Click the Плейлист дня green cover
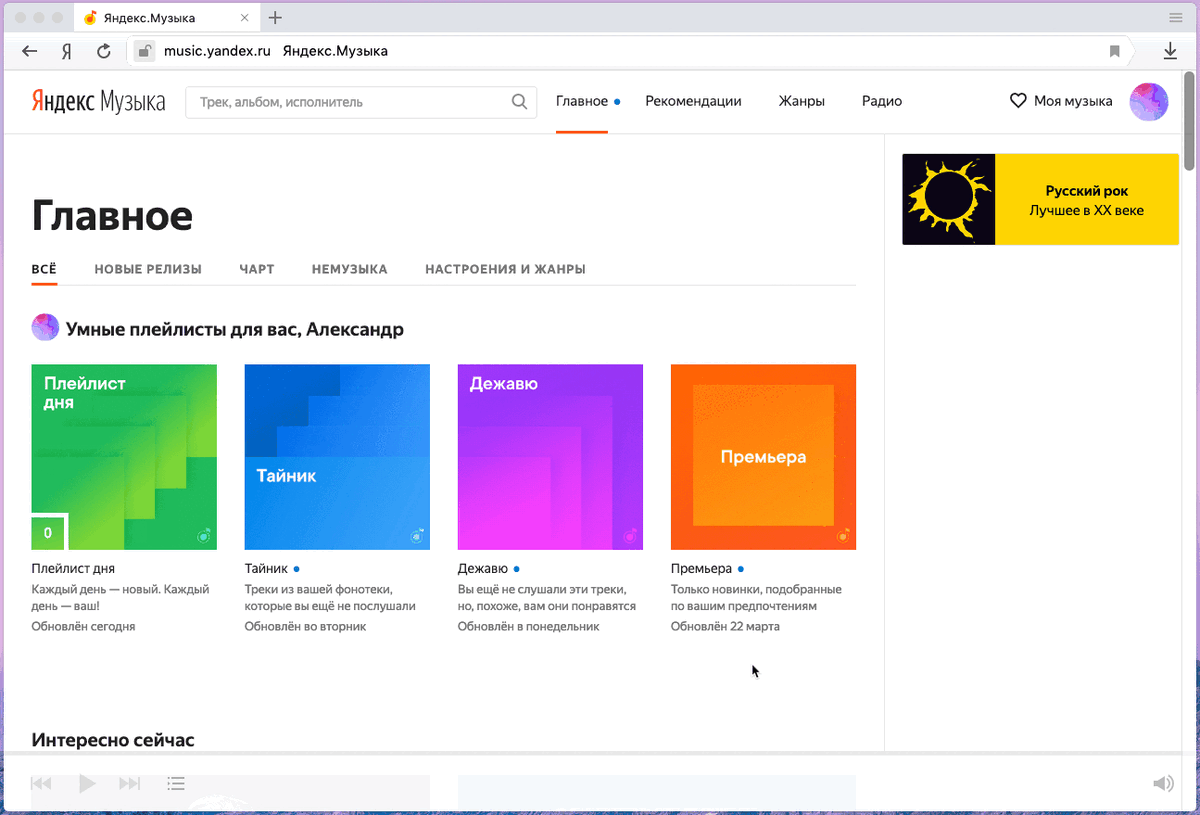This screenshot has height=815, width=1200. tap(124, 457)
